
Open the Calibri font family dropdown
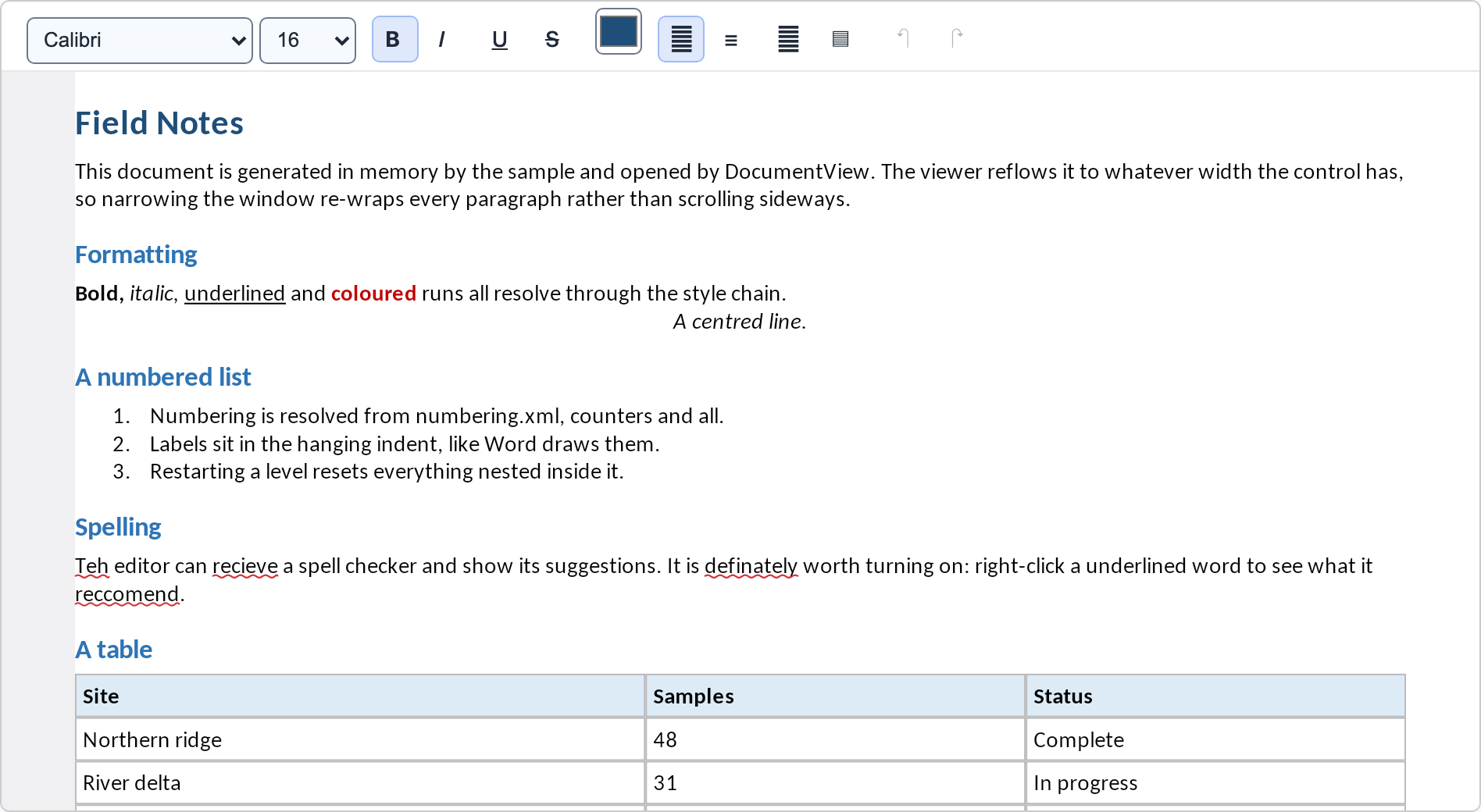140,41
